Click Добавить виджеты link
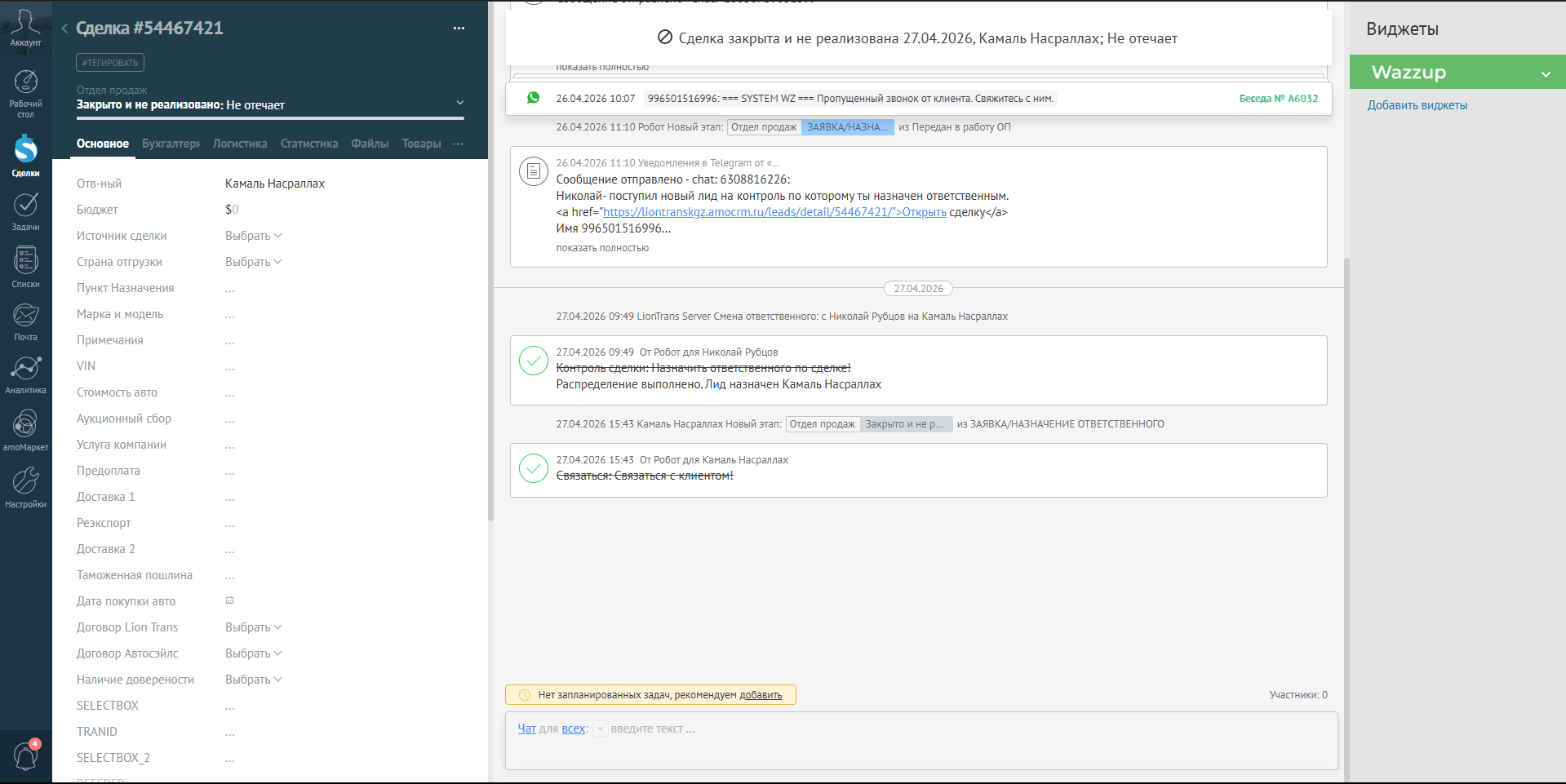The width and height of the screenshot is (1566, 784). pos(1417,105)
